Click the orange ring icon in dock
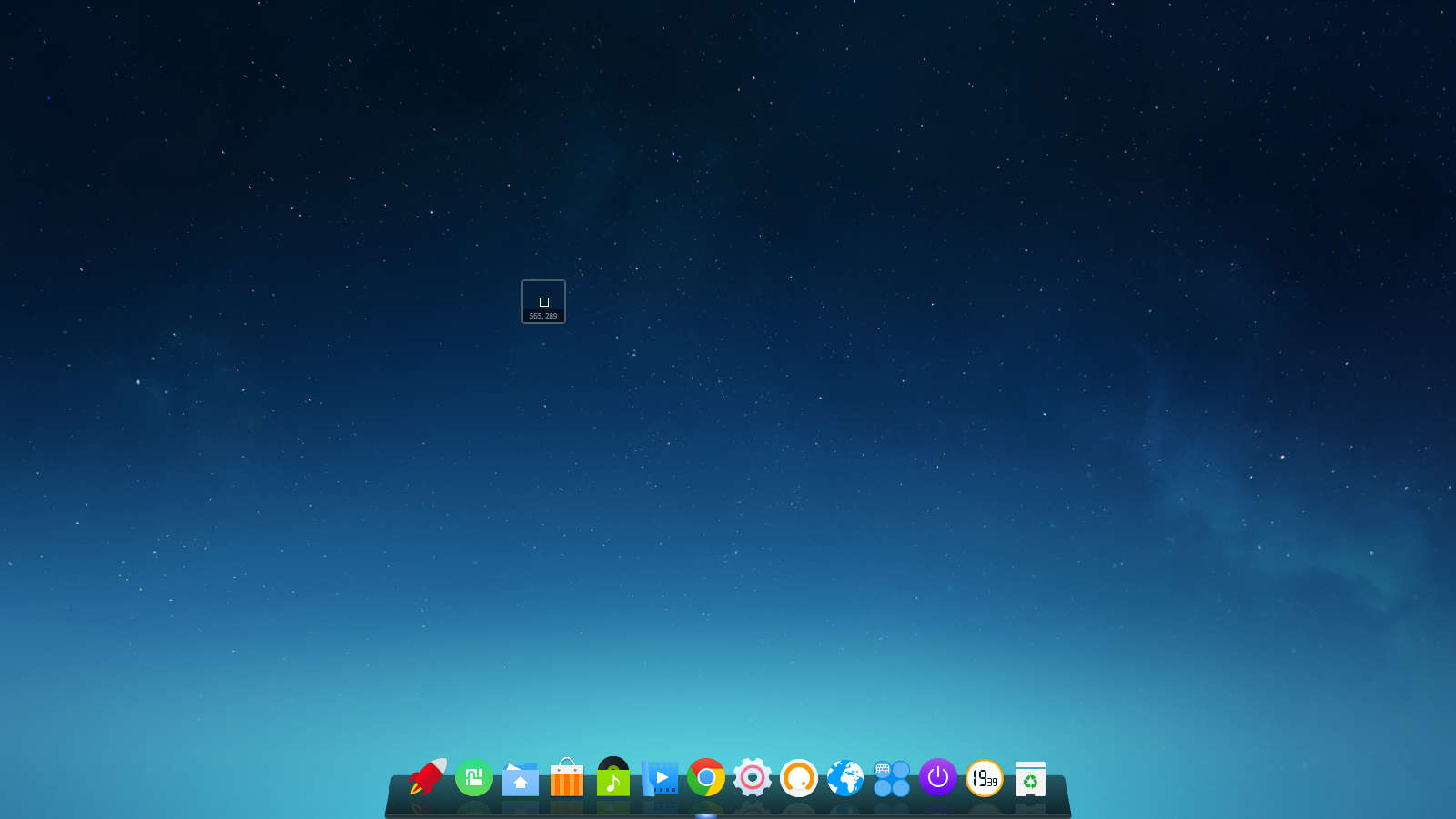Image resolution: width=1456 pixels, height=819 pixels. (x=799, y=777)
